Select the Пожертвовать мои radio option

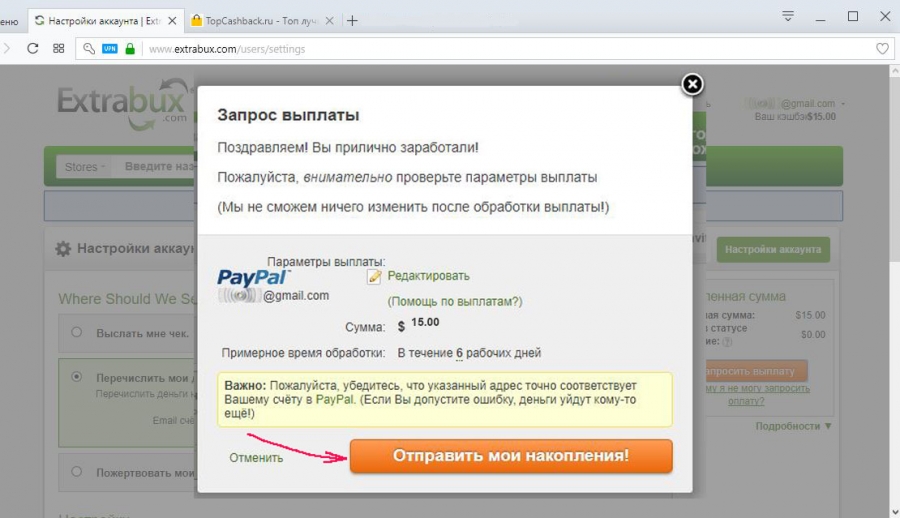coord(76,471)
